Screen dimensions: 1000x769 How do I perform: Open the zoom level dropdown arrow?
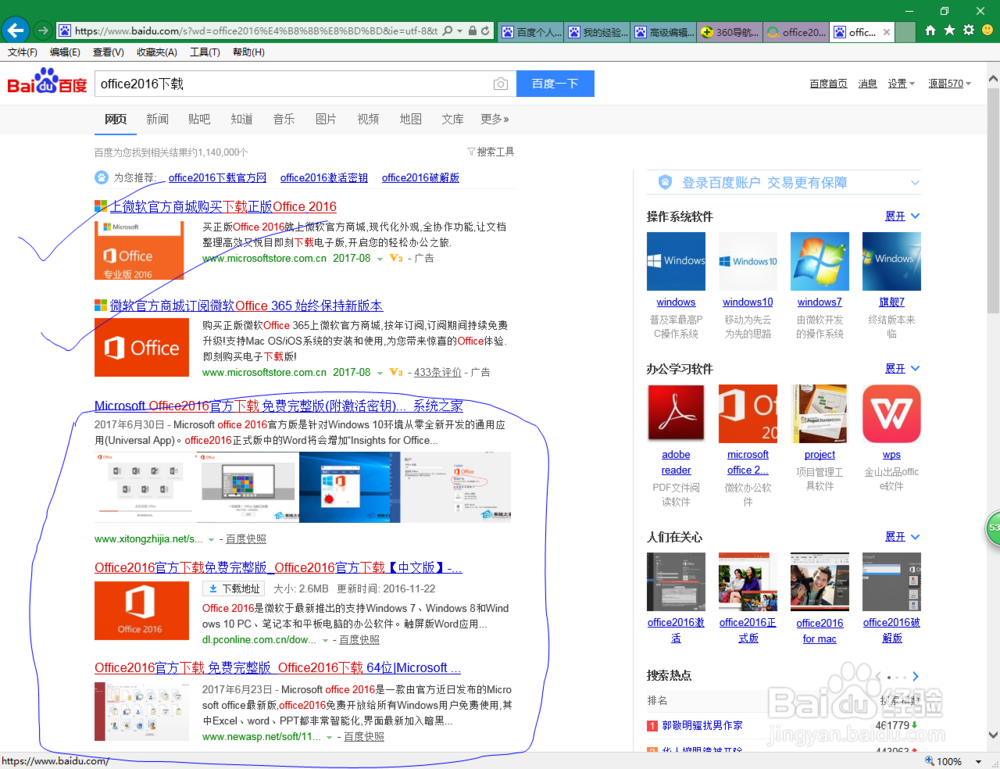pyautogui.click(x=978, y=761)
